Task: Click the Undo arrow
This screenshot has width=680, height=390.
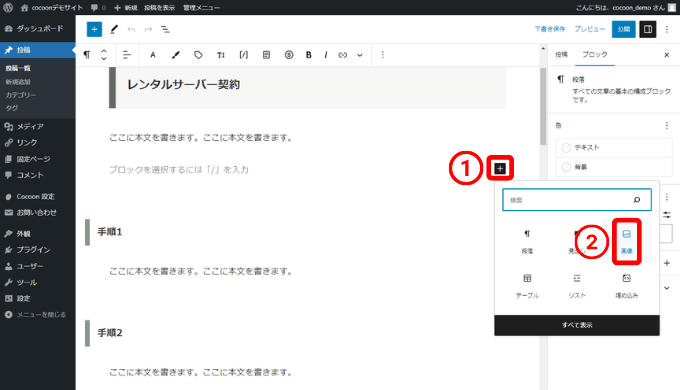Action: pos(131,29)
